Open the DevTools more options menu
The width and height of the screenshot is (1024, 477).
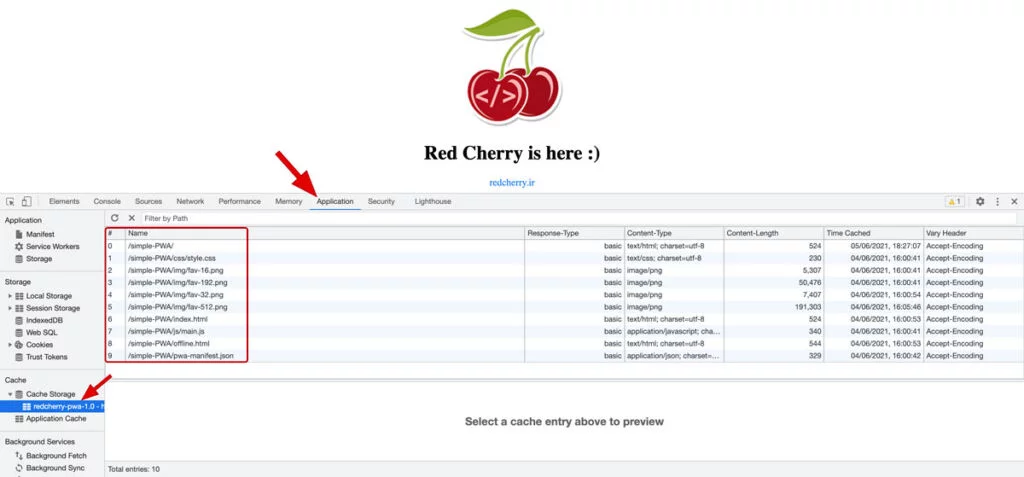point(997,202)
